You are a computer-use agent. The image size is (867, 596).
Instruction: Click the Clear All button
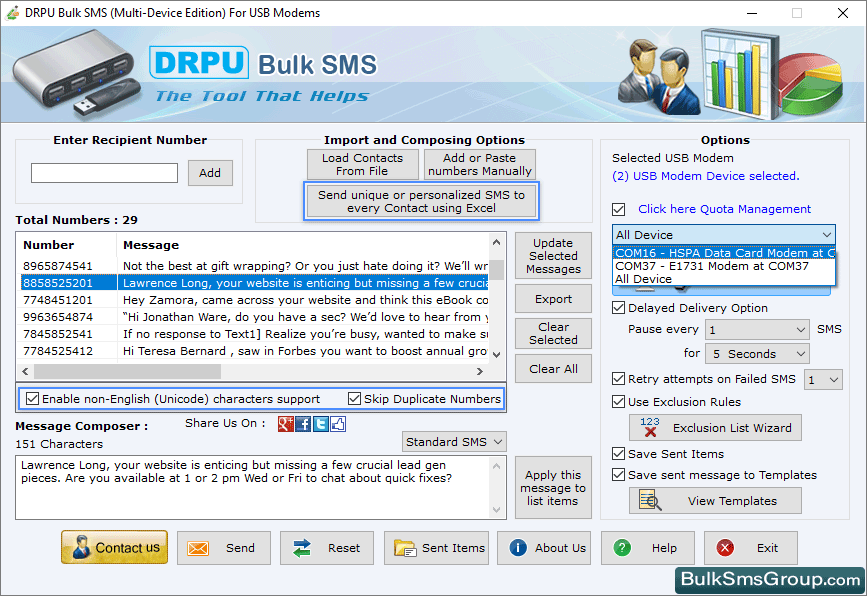pos(553,369)
